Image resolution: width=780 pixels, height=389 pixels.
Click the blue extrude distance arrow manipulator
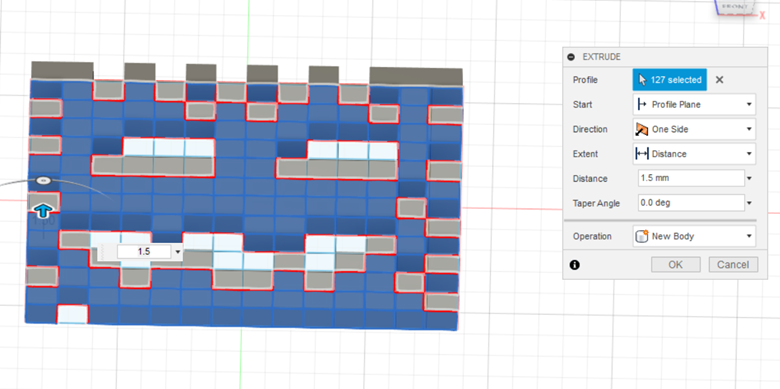point(43,211)
